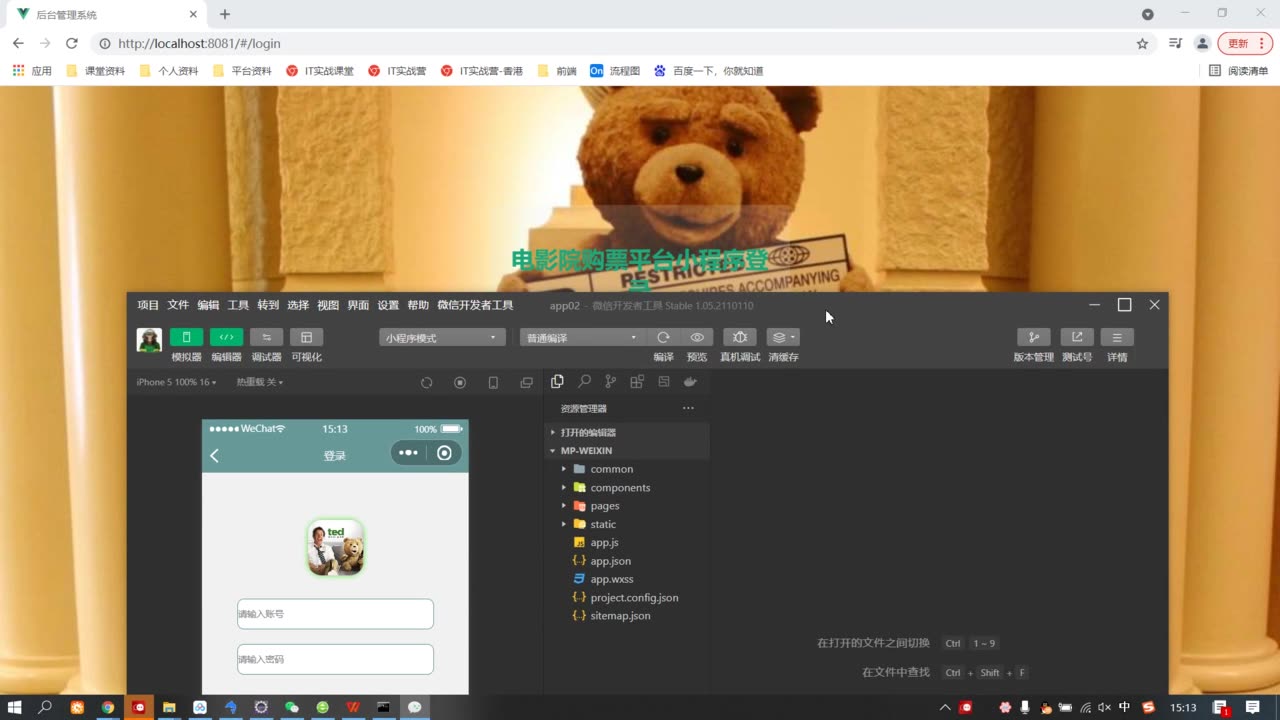Click the 请输入账号 account input field
1280x720 pixels.
click(x=335, y=614)
